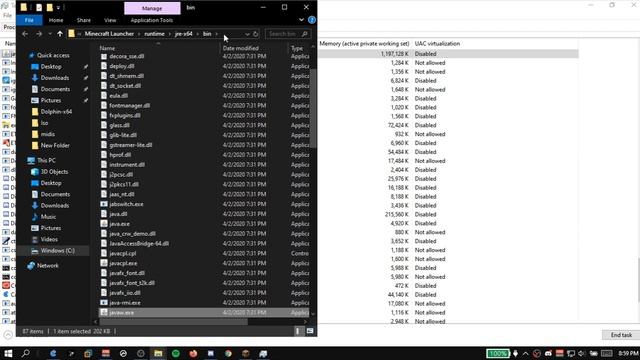Sort by UAC virtualization column
The image size is (640, 360).
click(437, 43)
